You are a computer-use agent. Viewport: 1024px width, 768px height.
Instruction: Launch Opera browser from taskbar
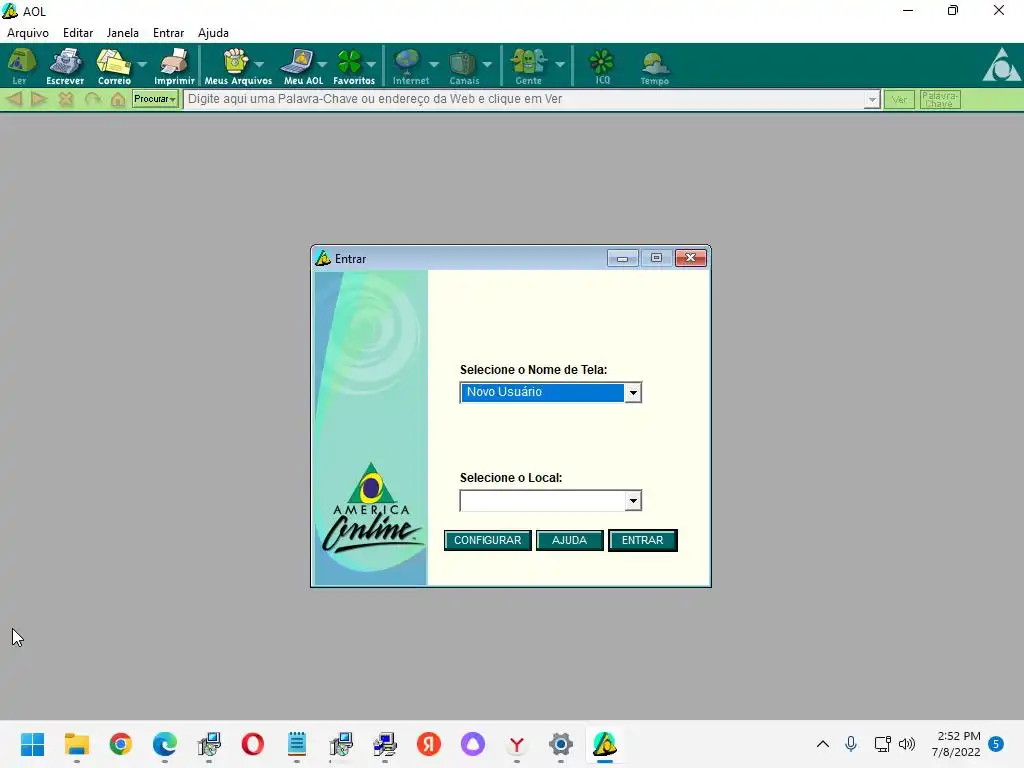point(253,744)
